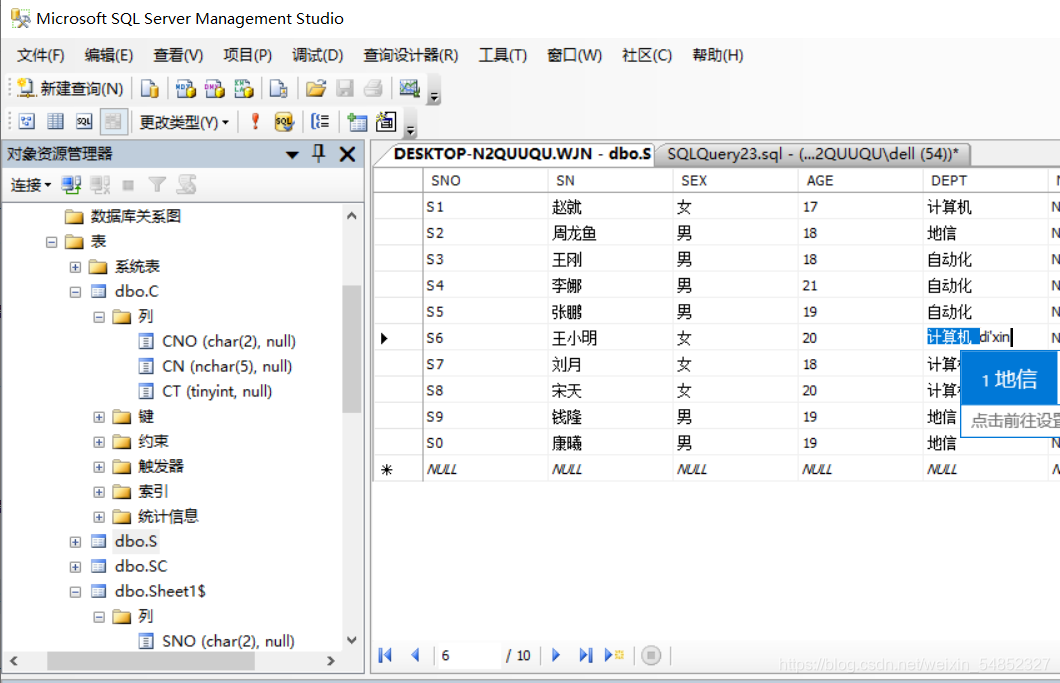1060x683 pixels.
Task: Choose the 地信 IME candidate suggestion
Action: point(1009,380)
